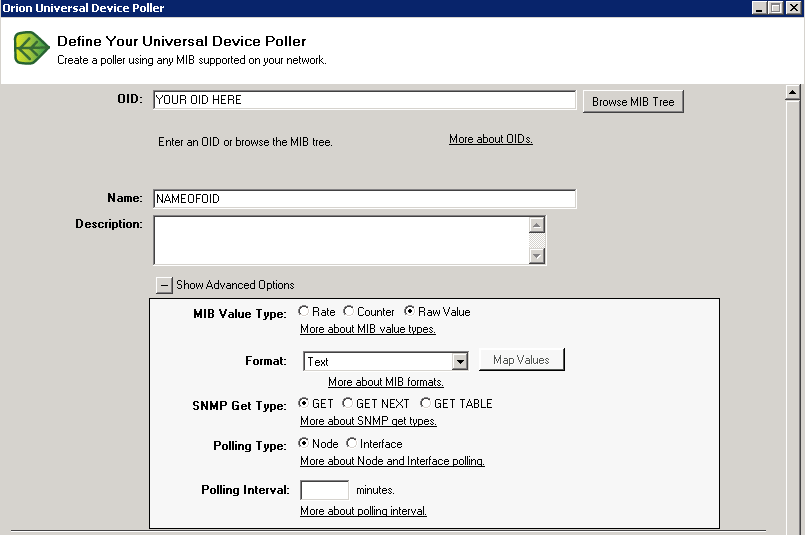Click the green leaf Orion logo icon
This screenshot has width=805, height=535.
[x=31, y=48]
